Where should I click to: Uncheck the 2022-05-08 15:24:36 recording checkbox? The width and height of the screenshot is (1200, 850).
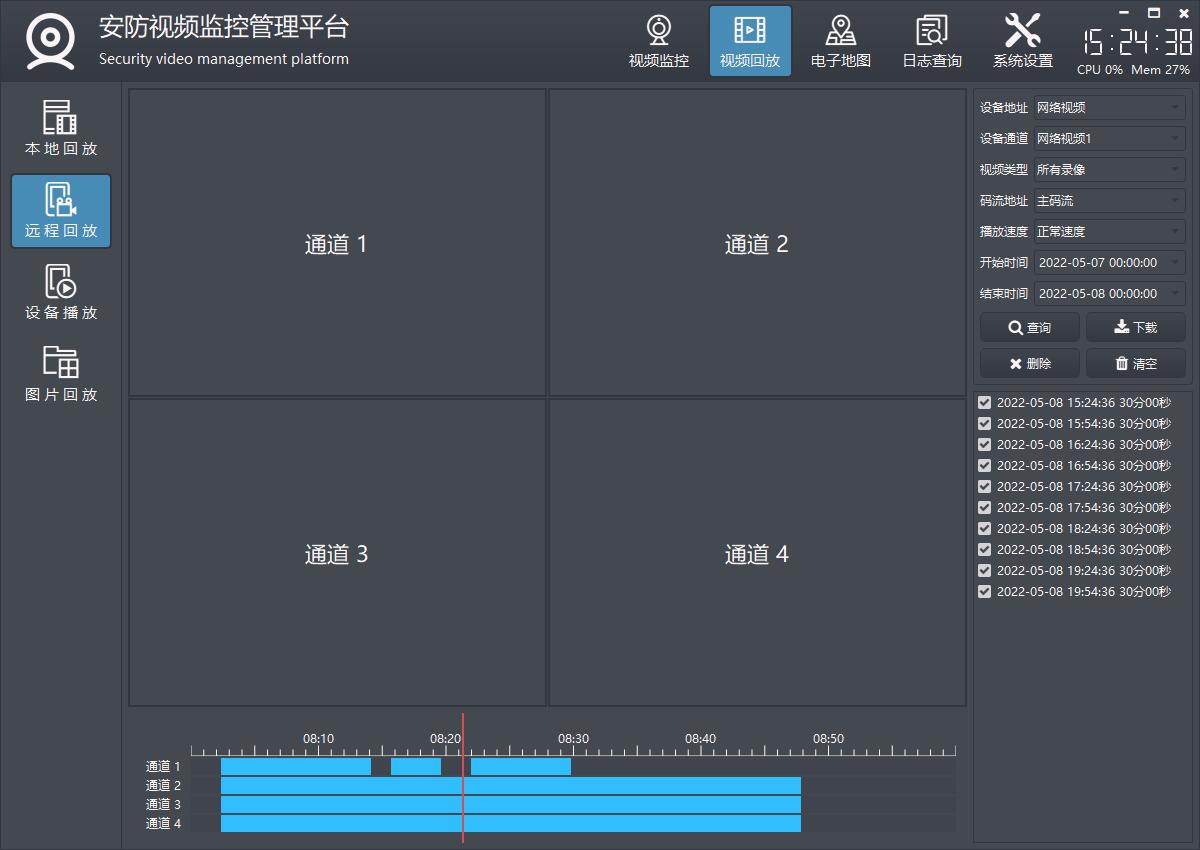pyautogui.click(x=985, y=403)
